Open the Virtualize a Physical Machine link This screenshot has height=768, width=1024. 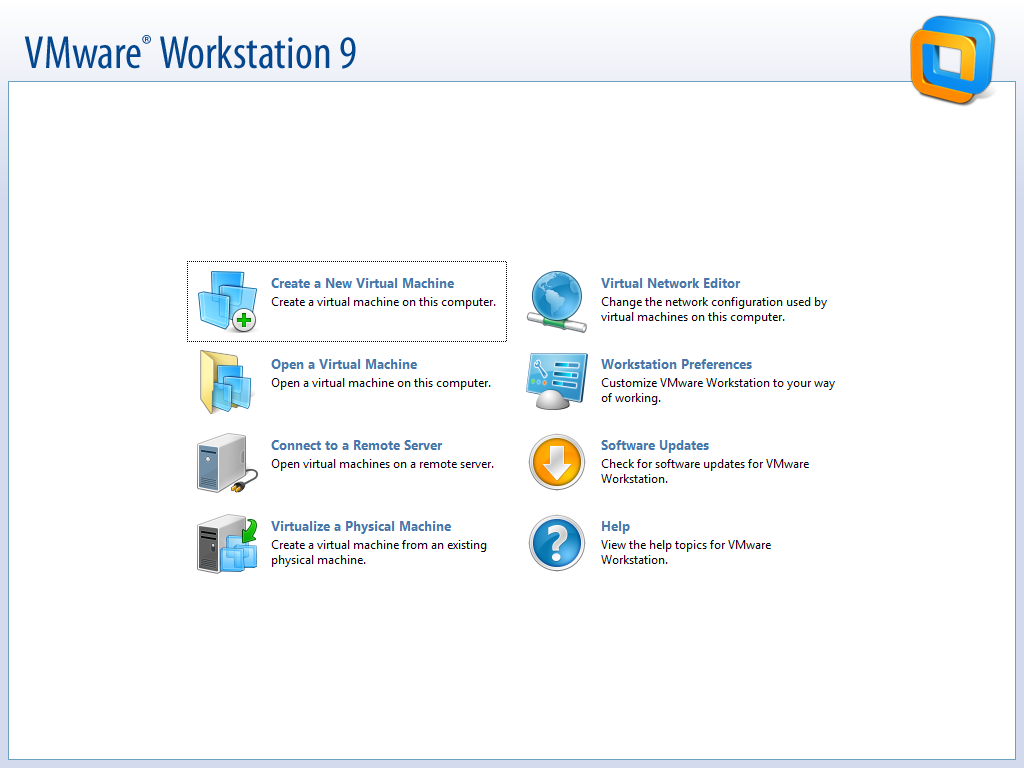[x=361, y=526]
